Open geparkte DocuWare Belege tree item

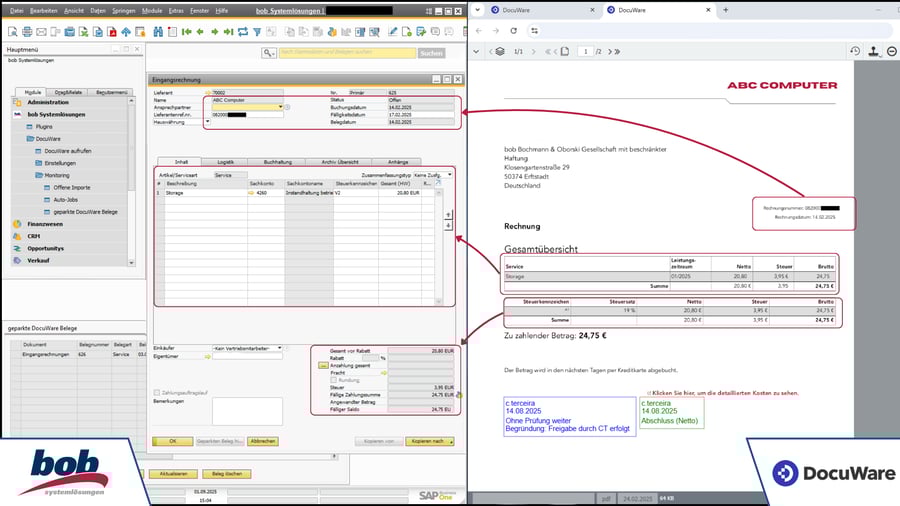85,212
